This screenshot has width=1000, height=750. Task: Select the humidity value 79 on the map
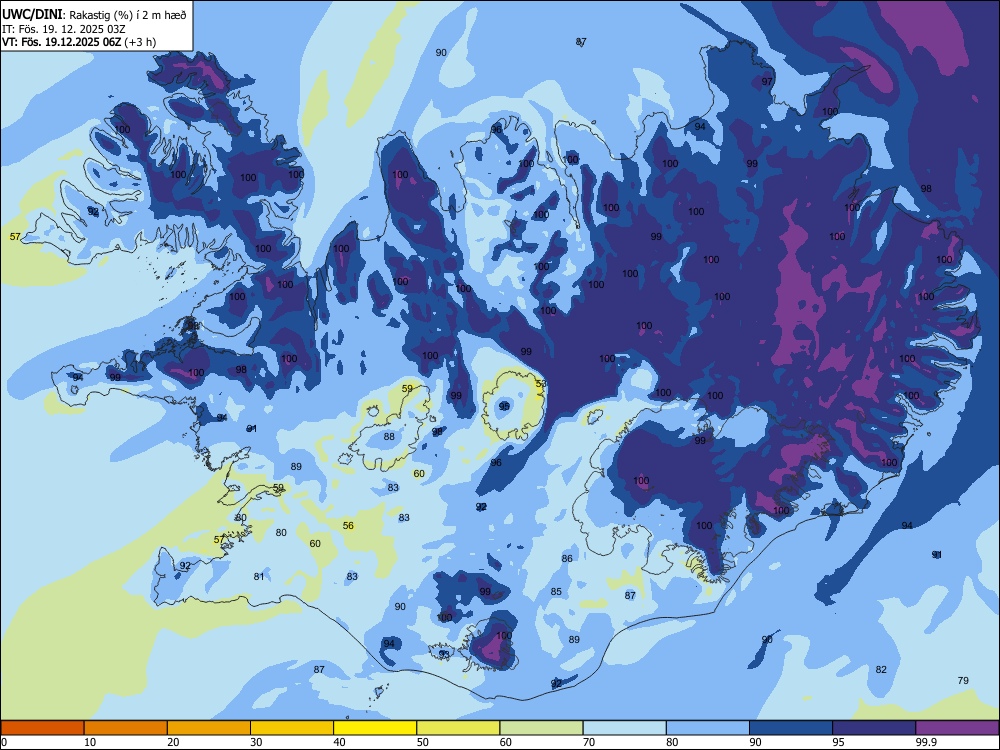pyautogui.click(x=963, y=680)
